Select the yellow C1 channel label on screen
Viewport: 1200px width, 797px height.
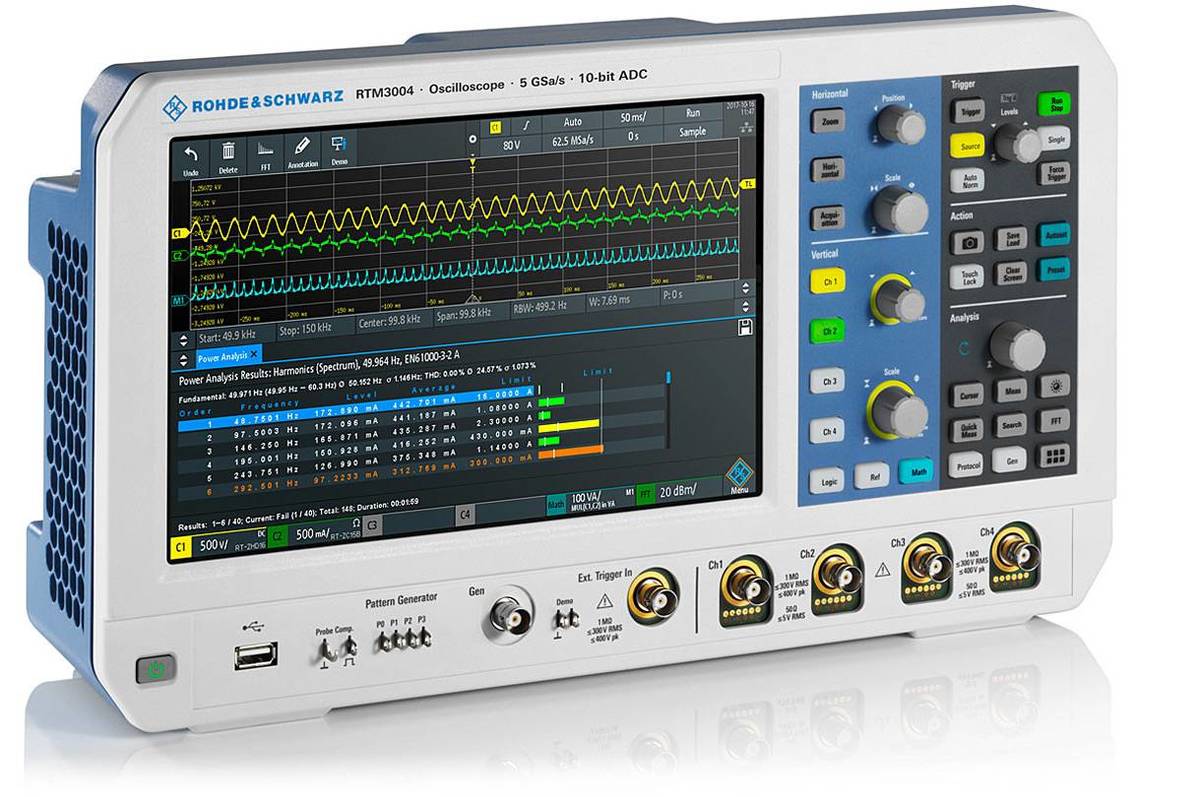(x=181, y=548)
